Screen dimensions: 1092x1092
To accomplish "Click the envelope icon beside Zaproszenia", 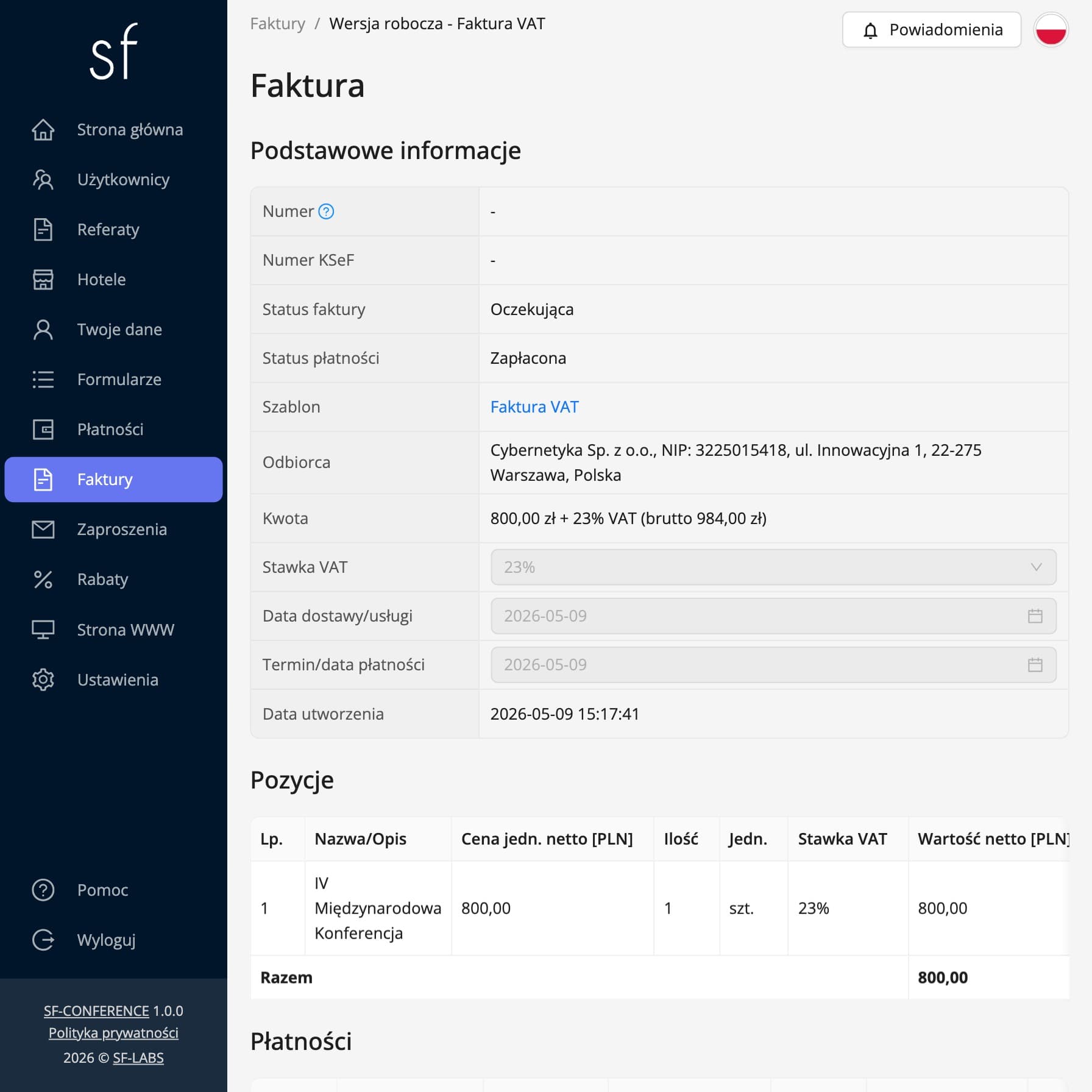I will pos(43,530).
